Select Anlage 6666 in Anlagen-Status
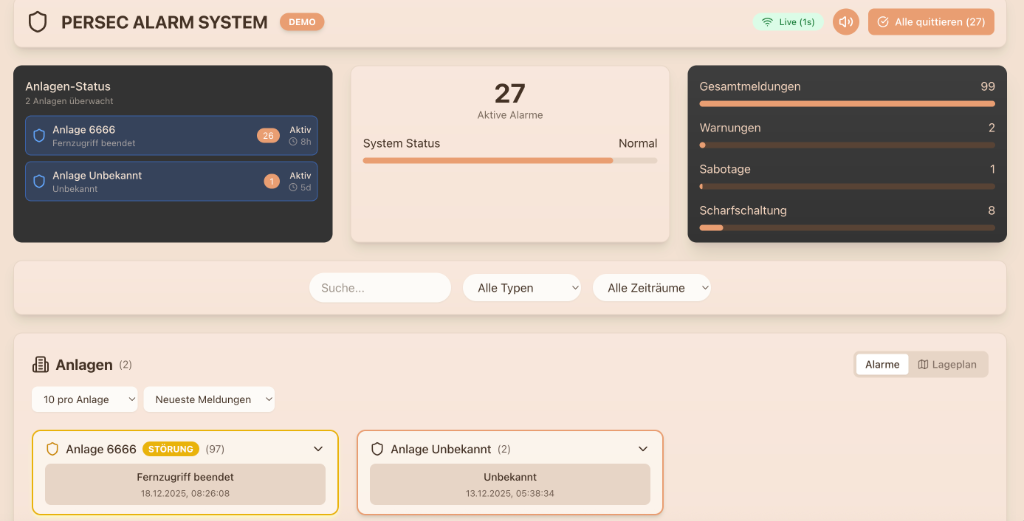Image resolution: width=1024 pixels, height=521 pixels. 172,135
